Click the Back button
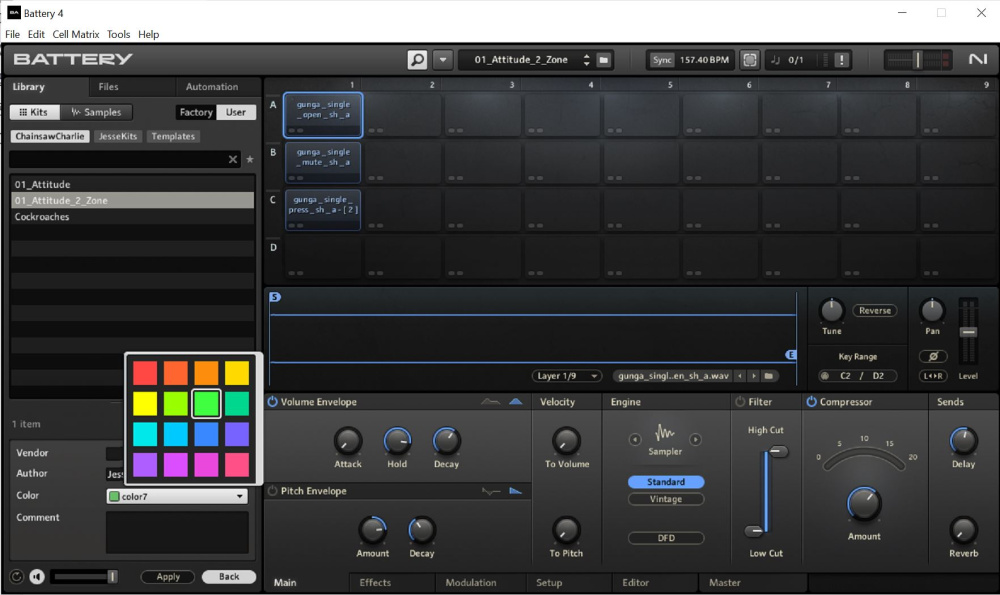This screenshot has height=595, width=1000. 229,577
